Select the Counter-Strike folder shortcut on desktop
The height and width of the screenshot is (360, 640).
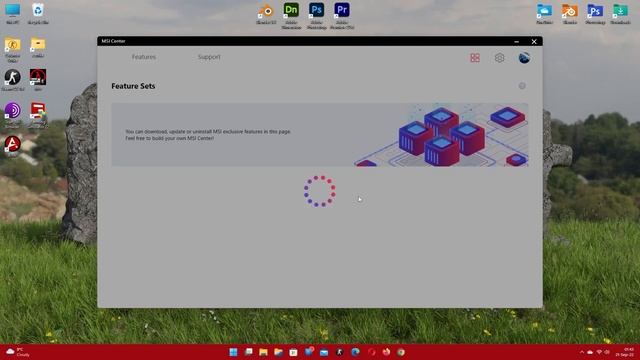coord(13,49)
